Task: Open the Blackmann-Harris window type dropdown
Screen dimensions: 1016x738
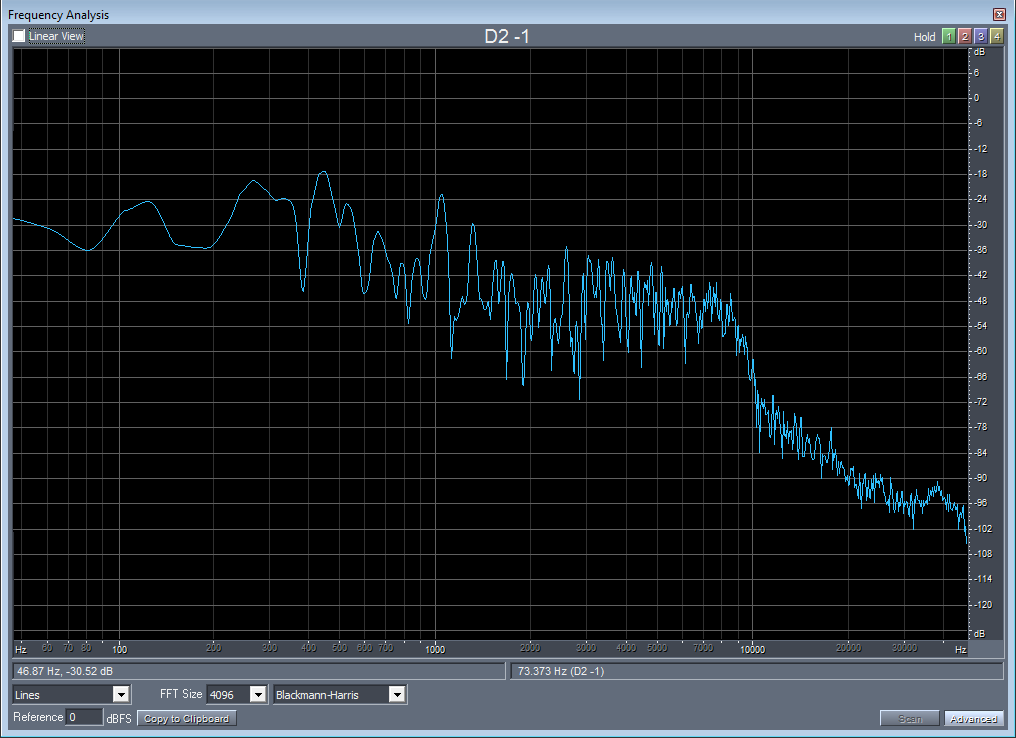Action: [x=397, y=695]
